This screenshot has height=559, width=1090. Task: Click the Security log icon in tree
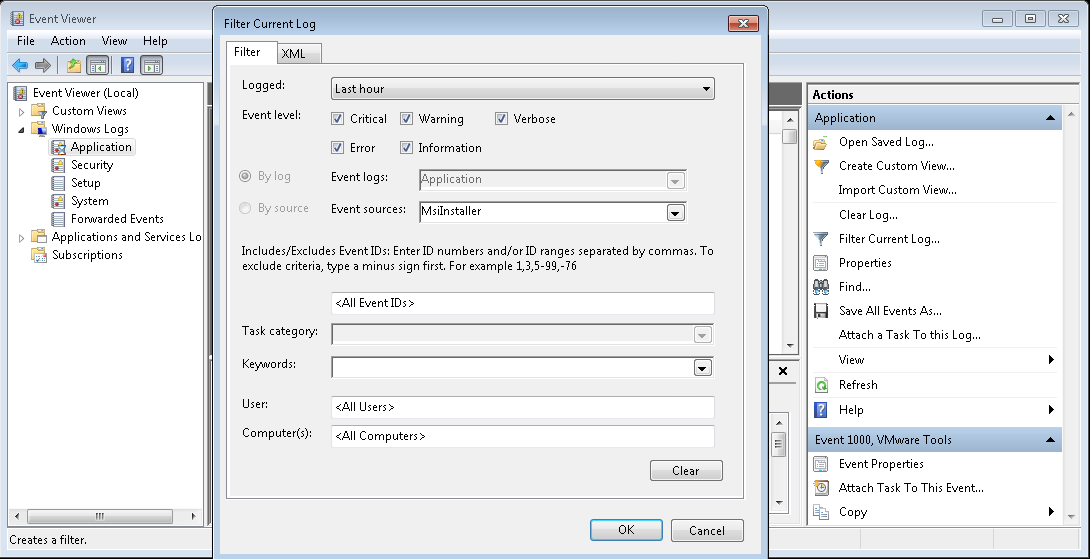click(59, 165)
